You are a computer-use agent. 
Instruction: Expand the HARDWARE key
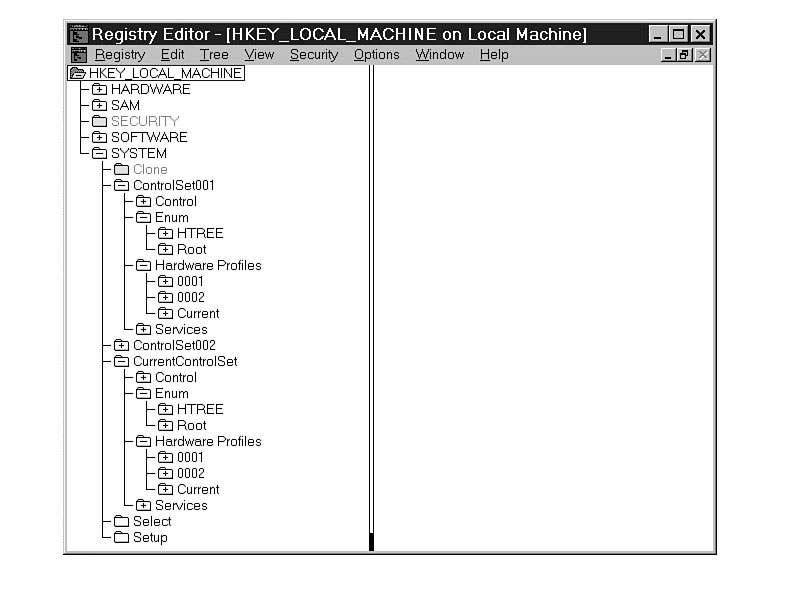(x=99, y=89)
